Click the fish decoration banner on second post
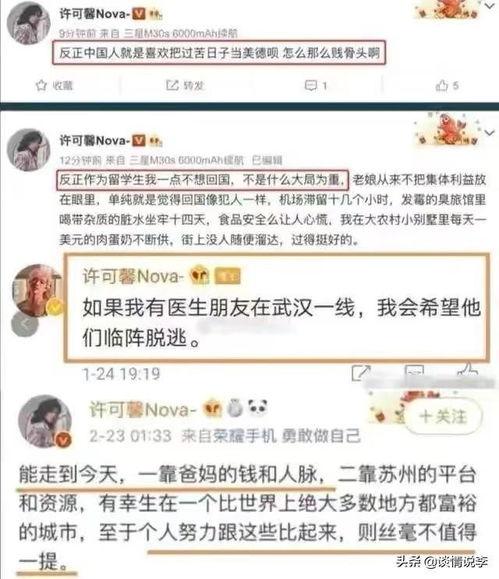This screenshot has height=579, width=499. (x=448, y=131)
